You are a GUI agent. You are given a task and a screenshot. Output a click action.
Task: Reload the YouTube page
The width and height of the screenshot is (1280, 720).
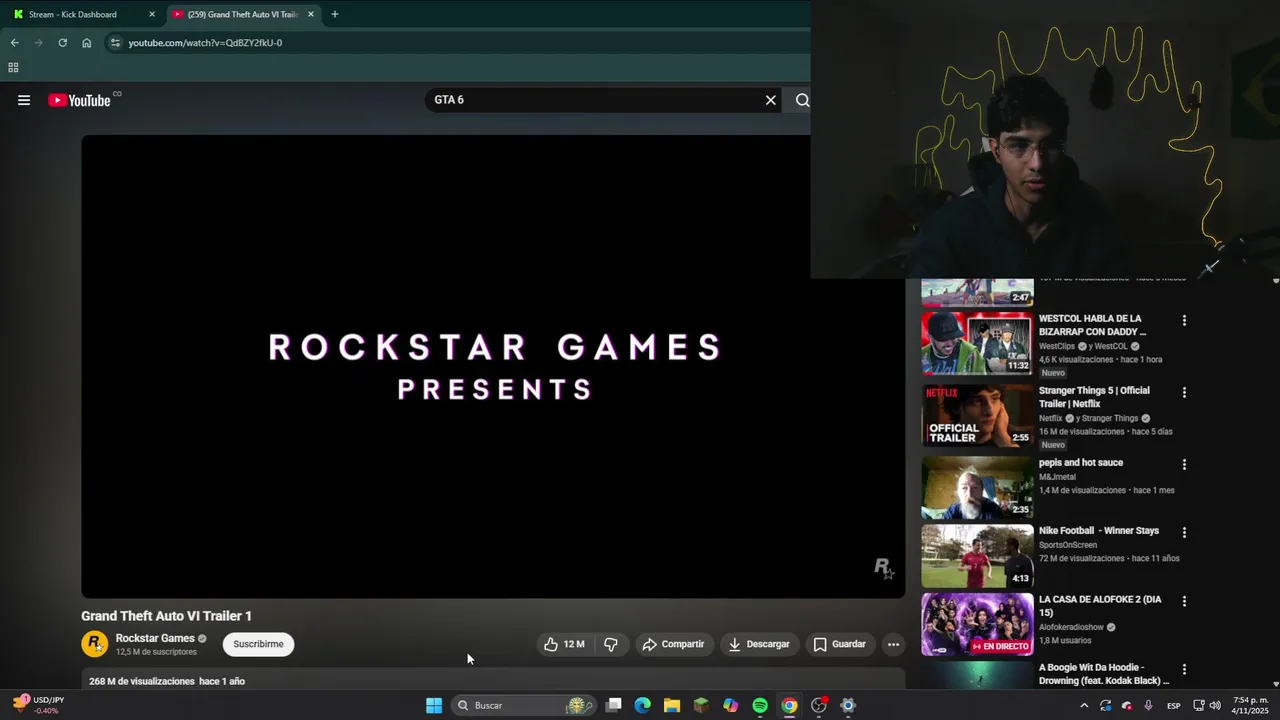click(62, 43)
